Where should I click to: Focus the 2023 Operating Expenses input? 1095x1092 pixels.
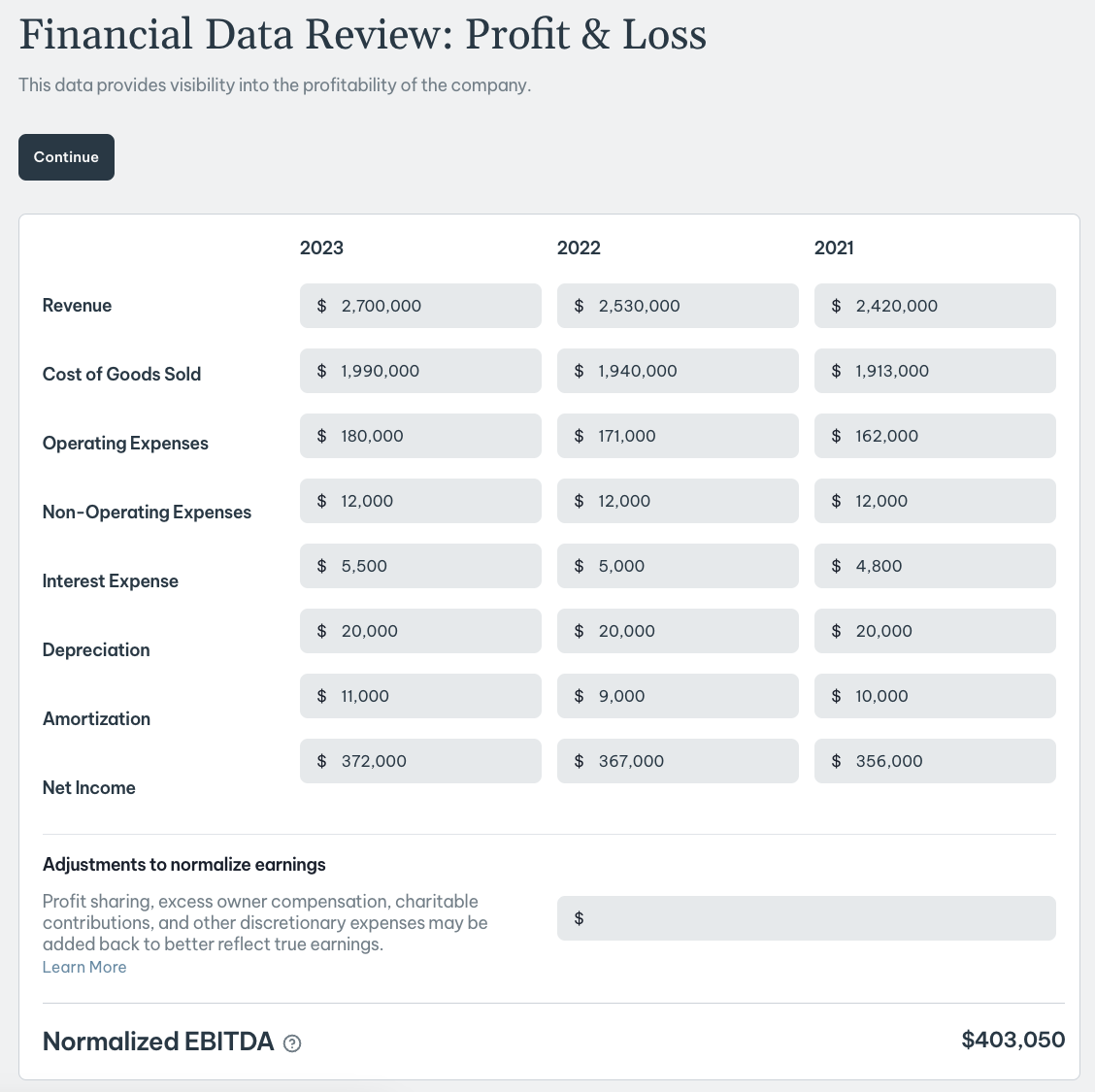click(420, 436)
